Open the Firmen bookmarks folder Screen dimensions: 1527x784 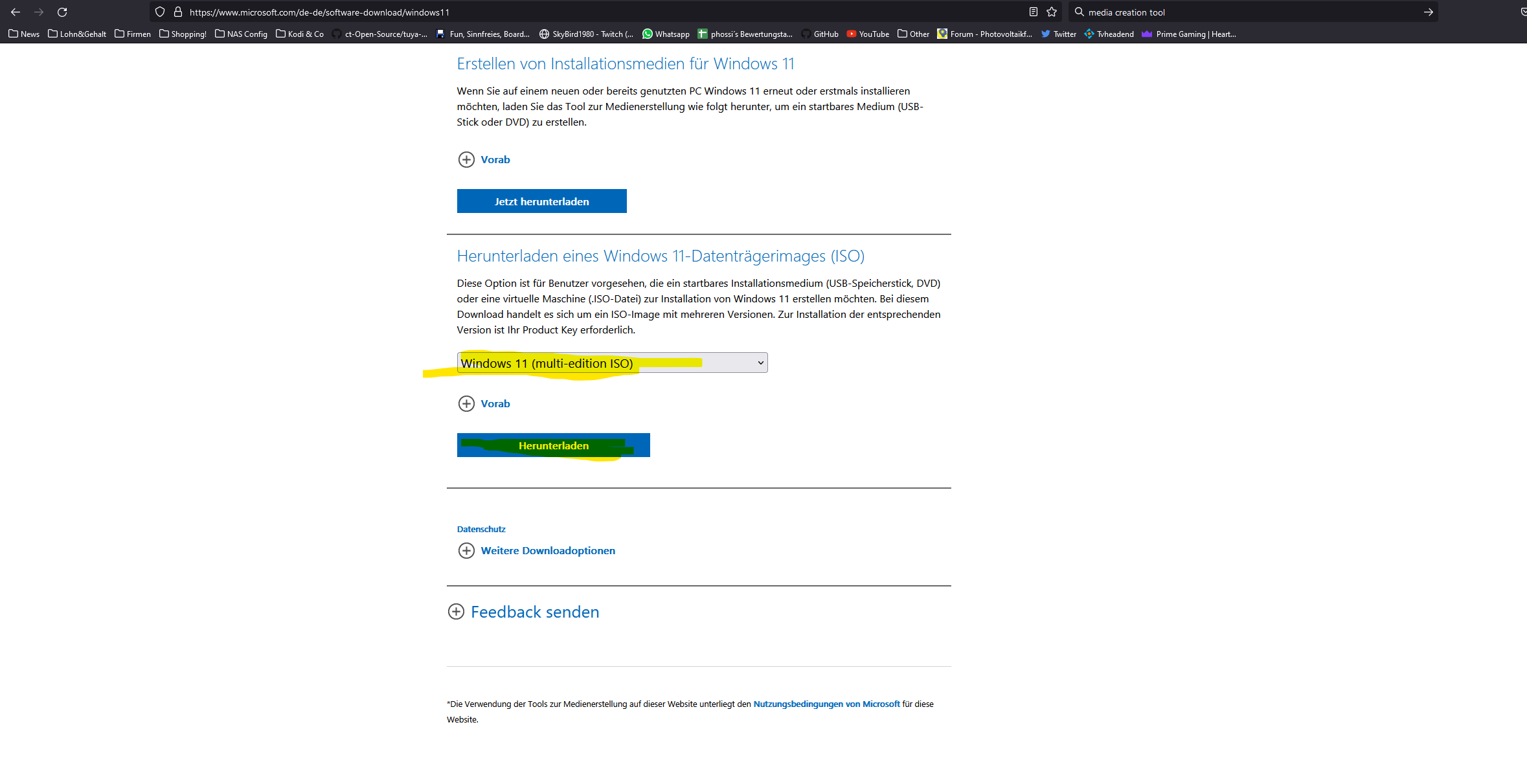(133, 34)
